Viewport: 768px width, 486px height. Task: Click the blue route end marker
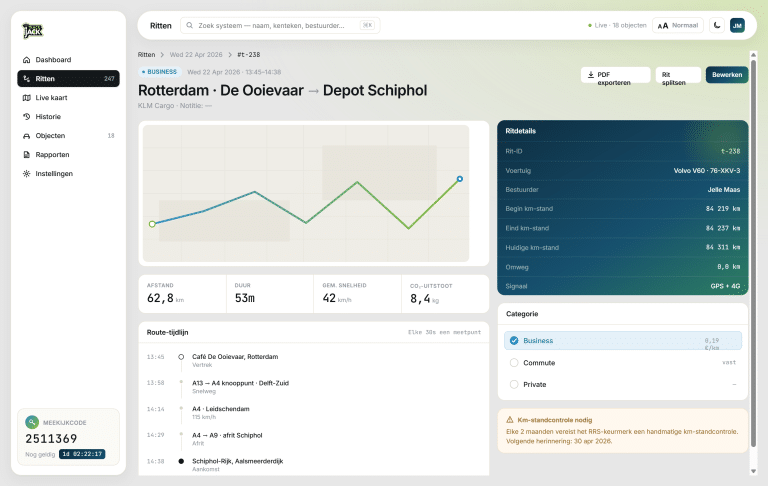point(459,179)
